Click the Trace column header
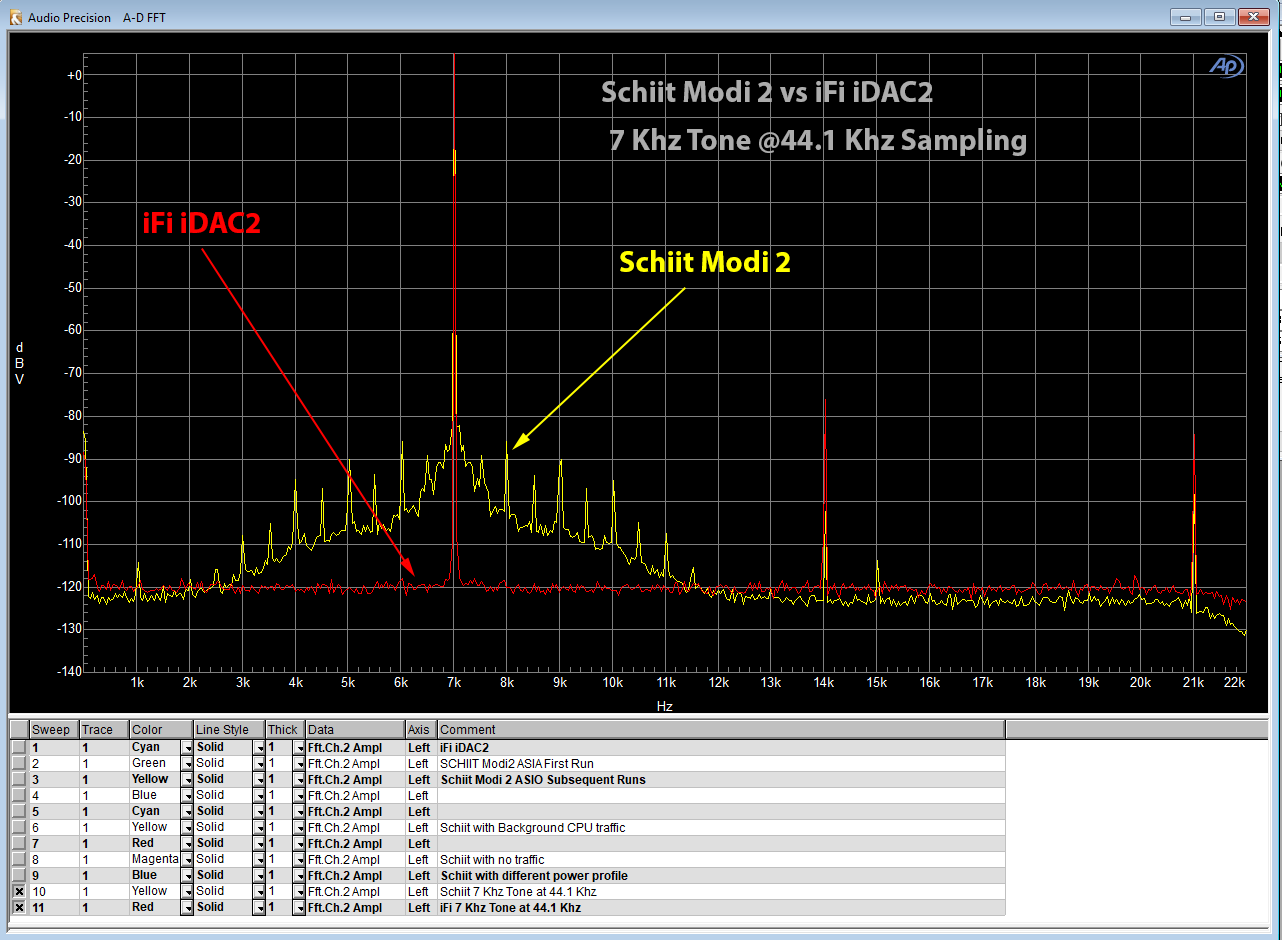Image resolution: width=1282 pixels, height=940 pixels. (104, 729)
